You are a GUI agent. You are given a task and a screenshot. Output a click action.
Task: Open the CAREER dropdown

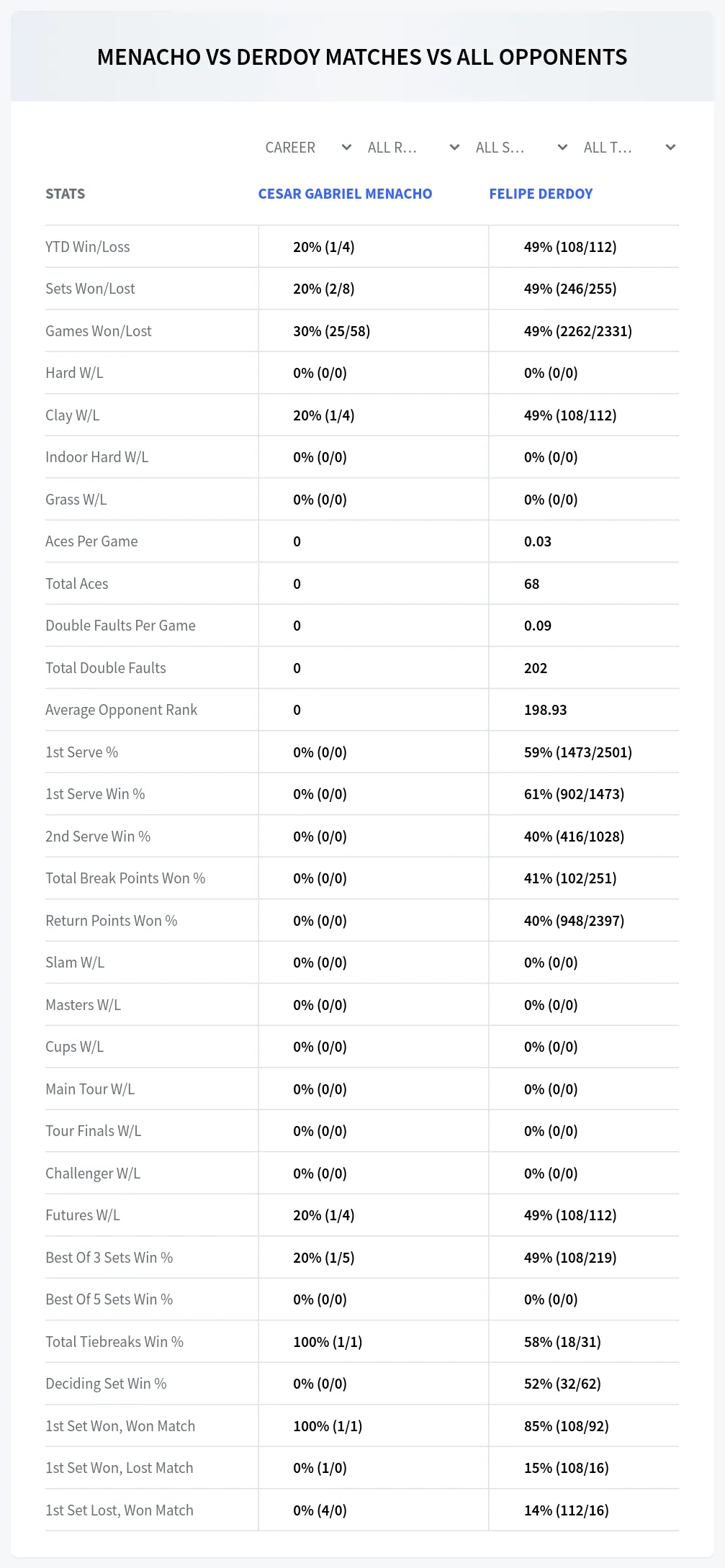(x=307, y=148)
